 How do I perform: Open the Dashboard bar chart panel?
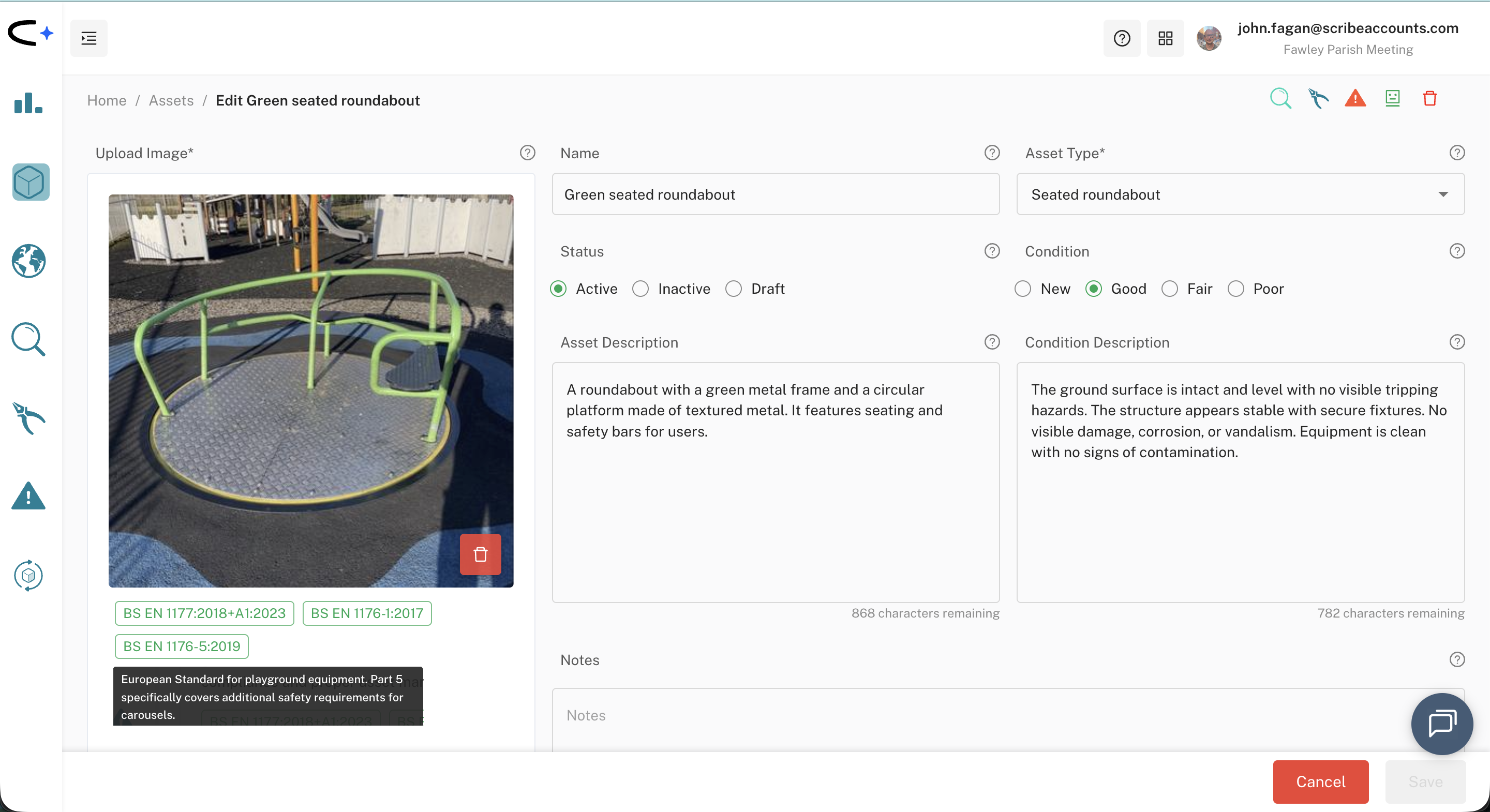[x=27, y=103]
